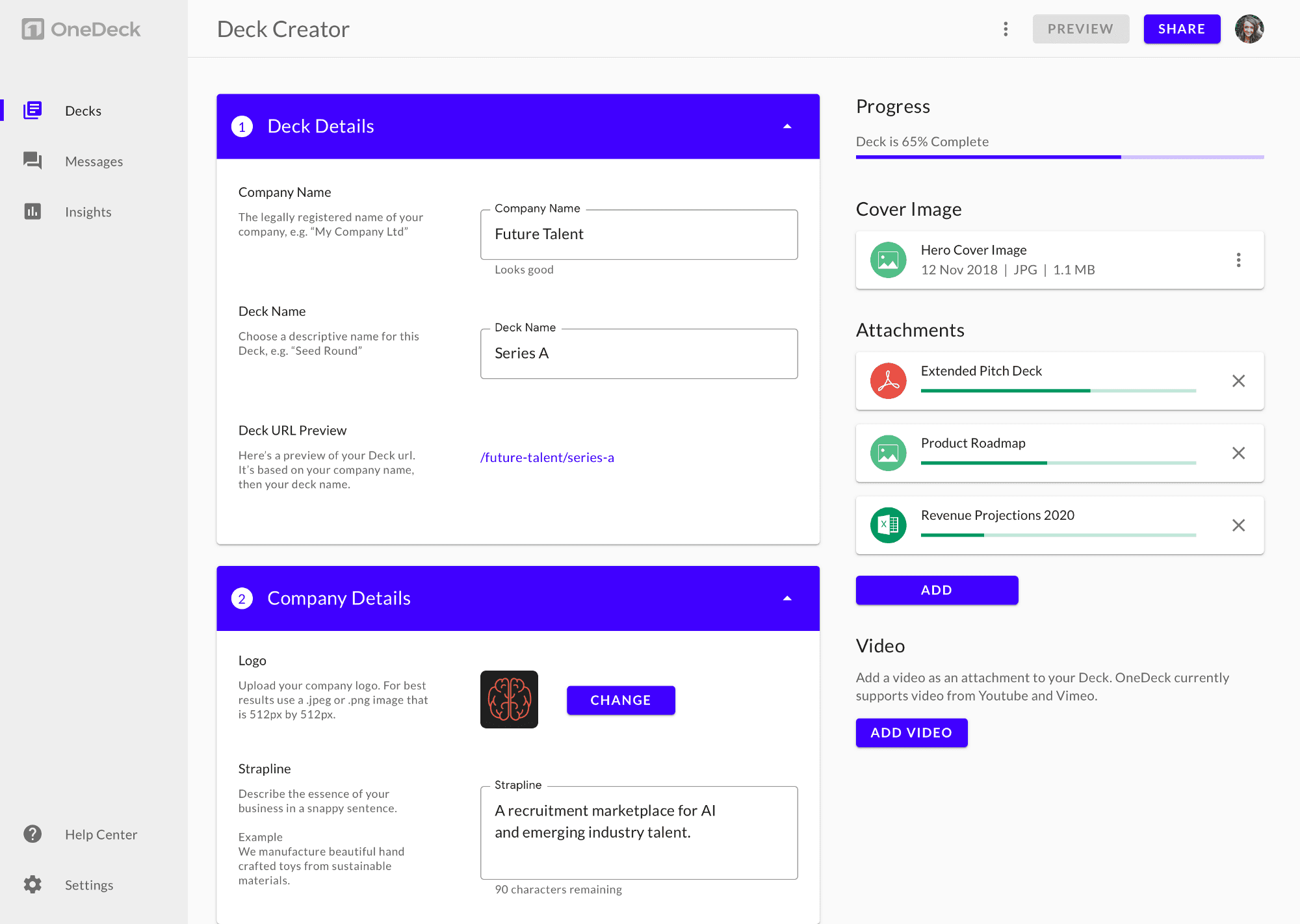Screen dimensions: 1300x924
Task: Click the Hero Cover Image file icon
Action: [x=888, y=260]
